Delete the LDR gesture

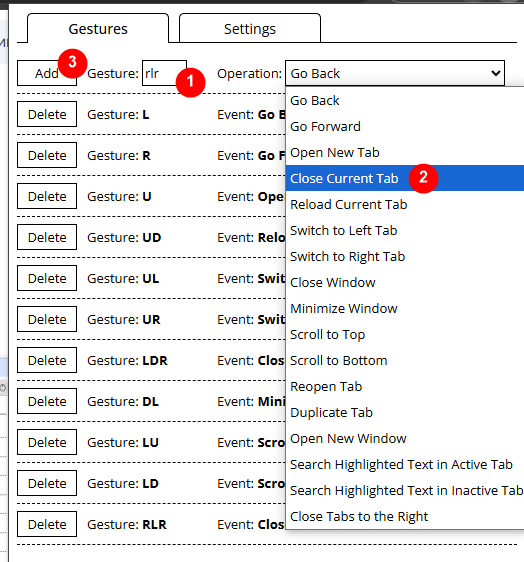47,360
